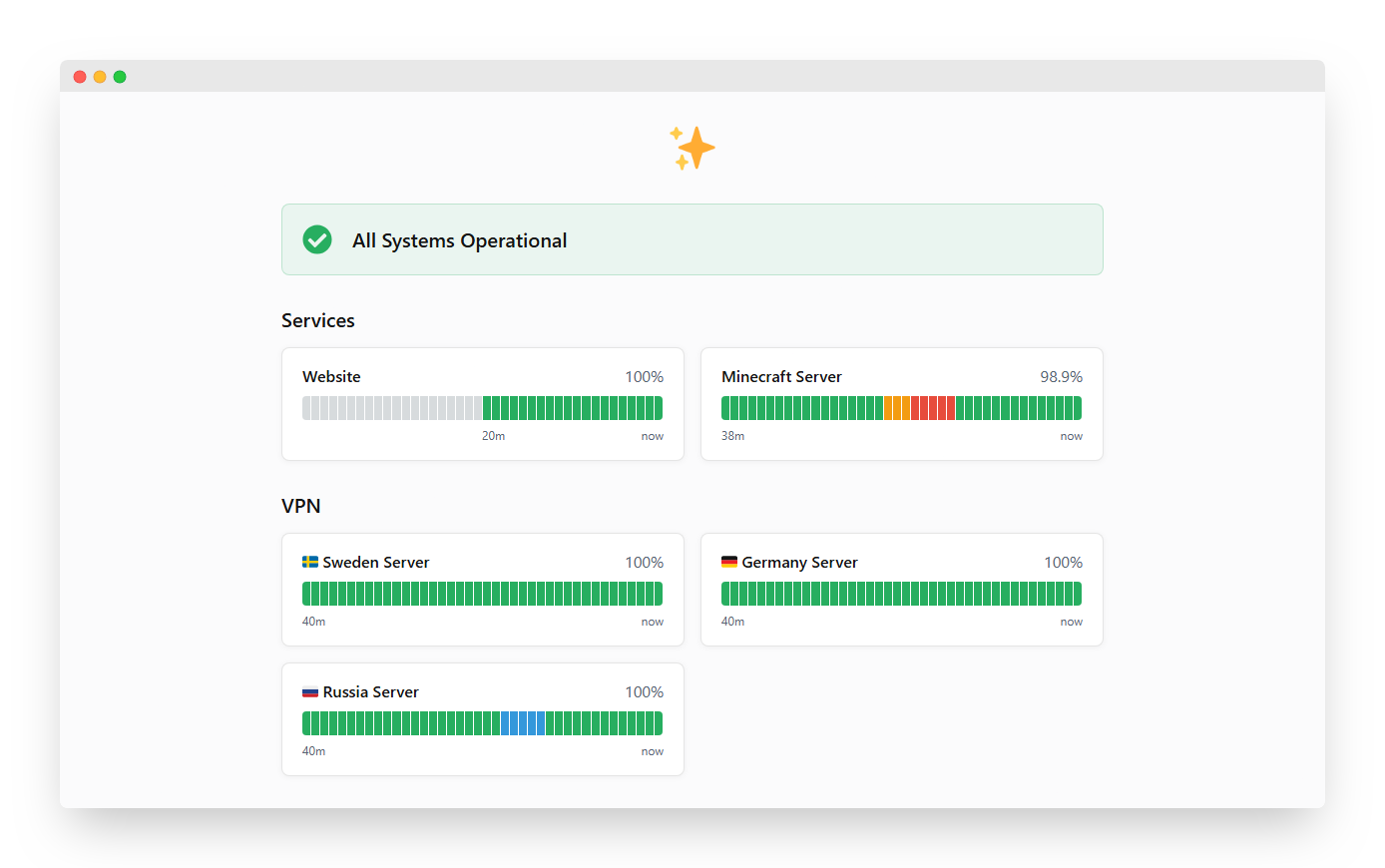Click the green maximize window button
This screenshot has height=868, width=1385.
click(x=120, y=77)
